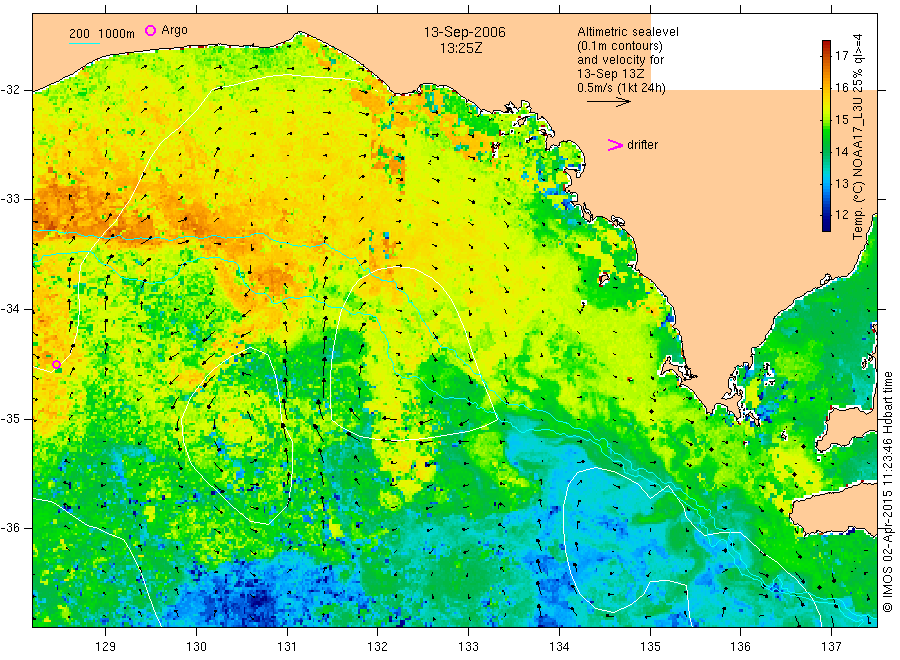Click the longitude label 130
Viewport: 900px width, 660px height.
click(x=196, y=647)
